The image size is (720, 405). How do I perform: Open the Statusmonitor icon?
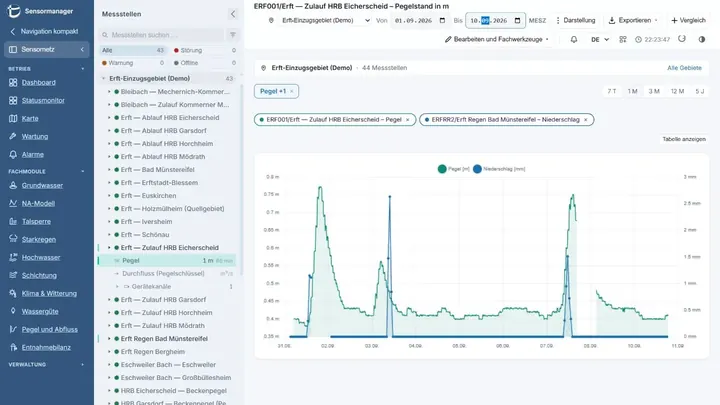[x=13, y=101]
